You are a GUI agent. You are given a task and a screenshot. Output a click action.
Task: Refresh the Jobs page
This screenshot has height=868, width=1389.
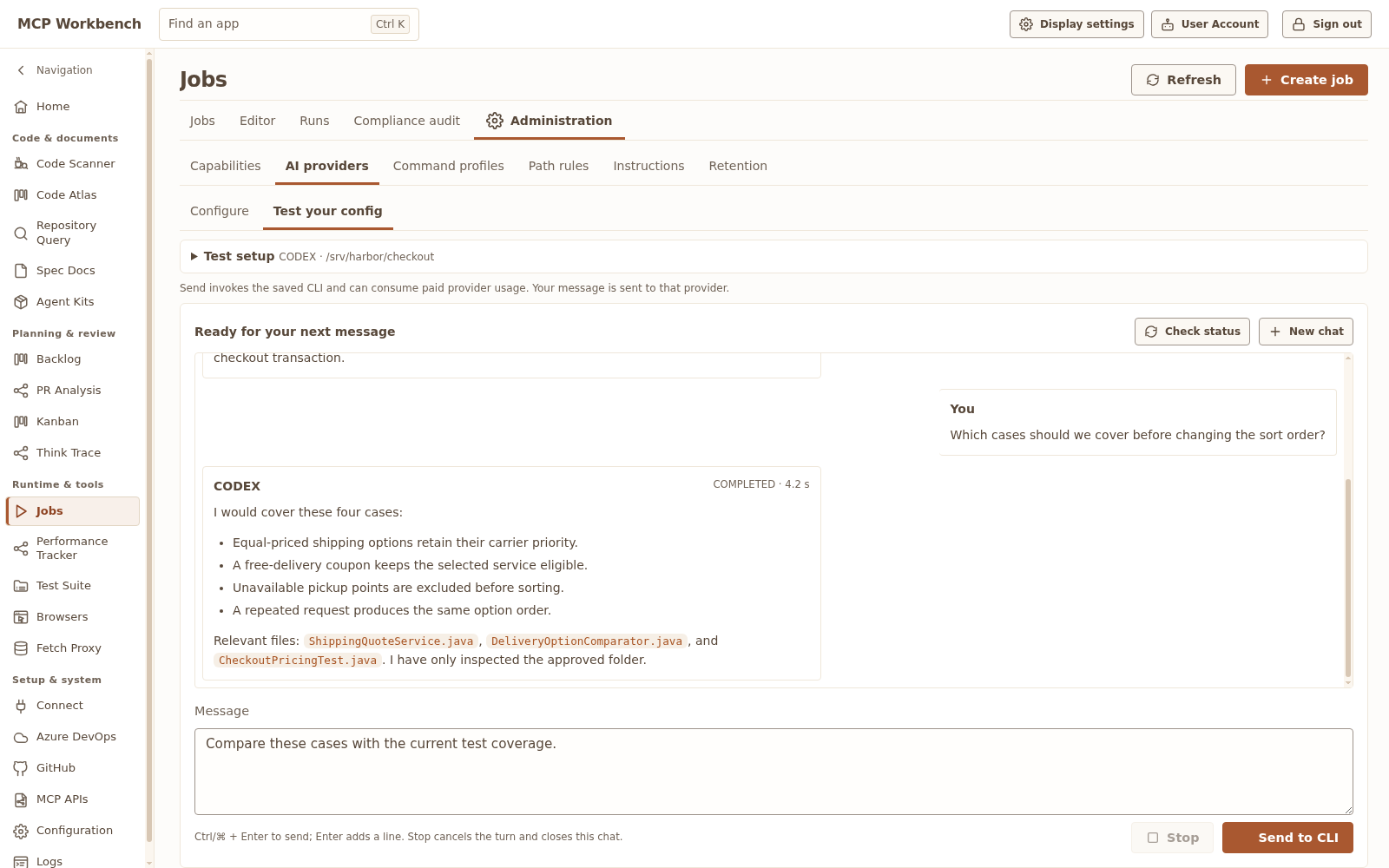pos(1183,80)
